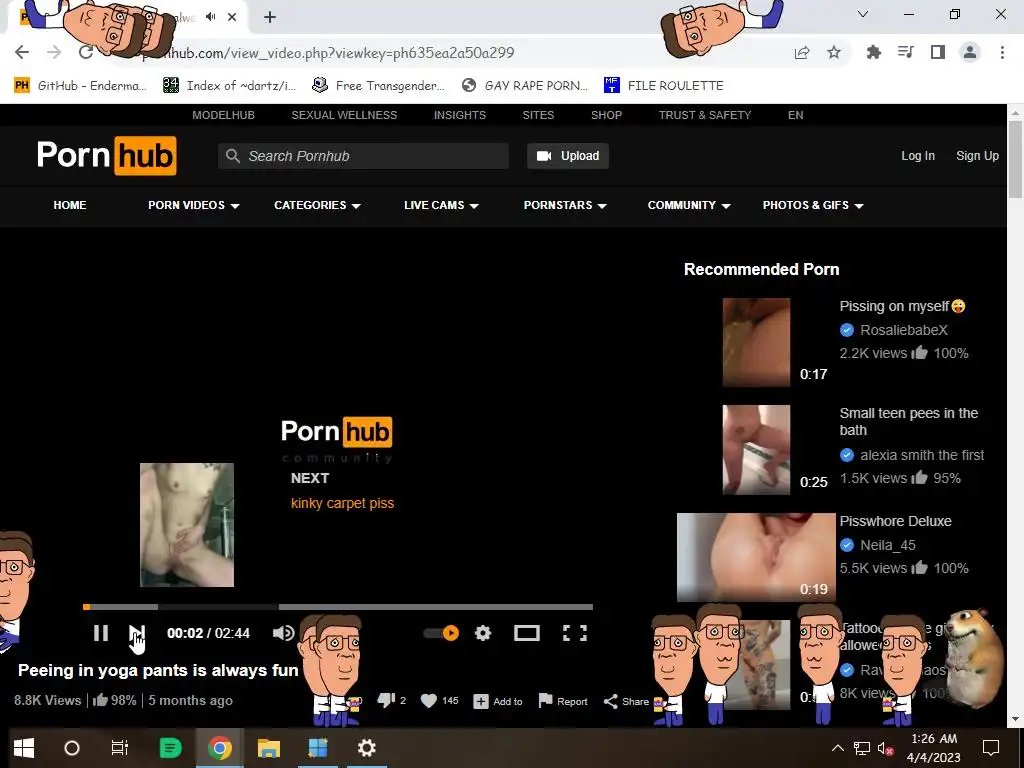Go back using the browser back arrow
Viewport: 1024px width, 768px height.
[22, 52]
